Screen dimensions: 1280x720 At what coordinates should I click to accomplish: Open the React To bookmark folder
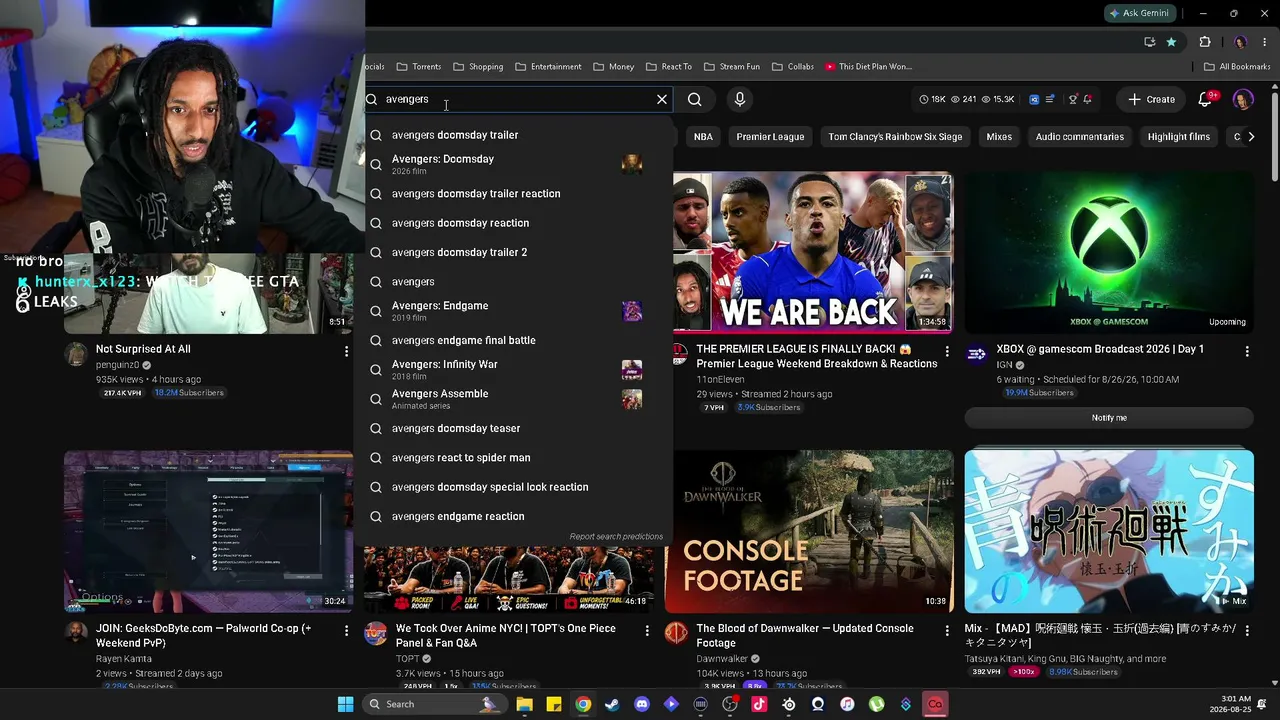click(669, 67)
